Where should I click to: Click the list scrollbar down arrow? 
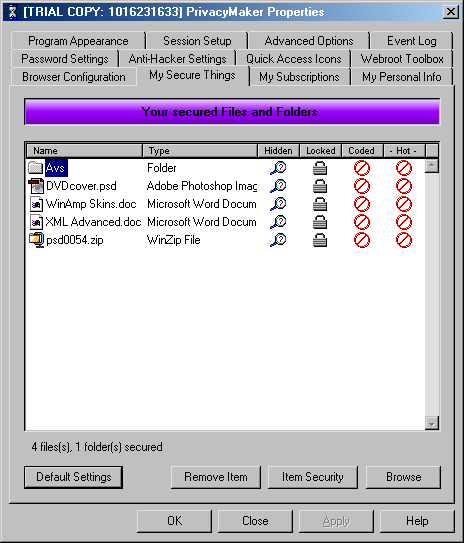(x=432, y=423)
